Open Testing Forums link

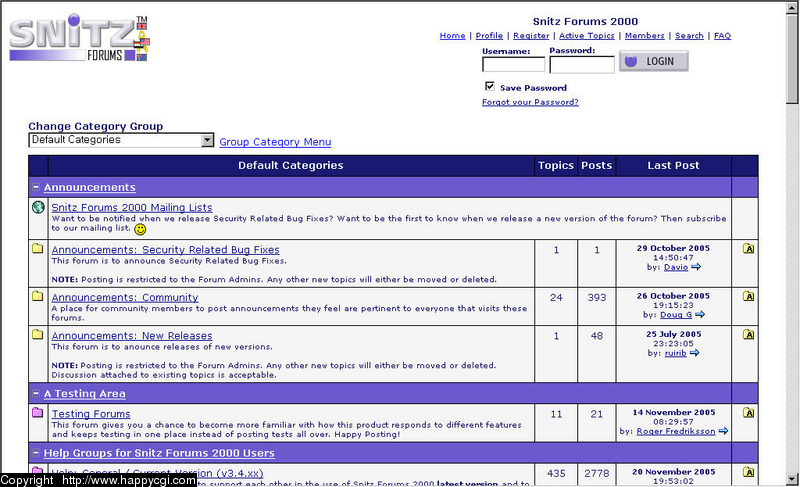91,414
